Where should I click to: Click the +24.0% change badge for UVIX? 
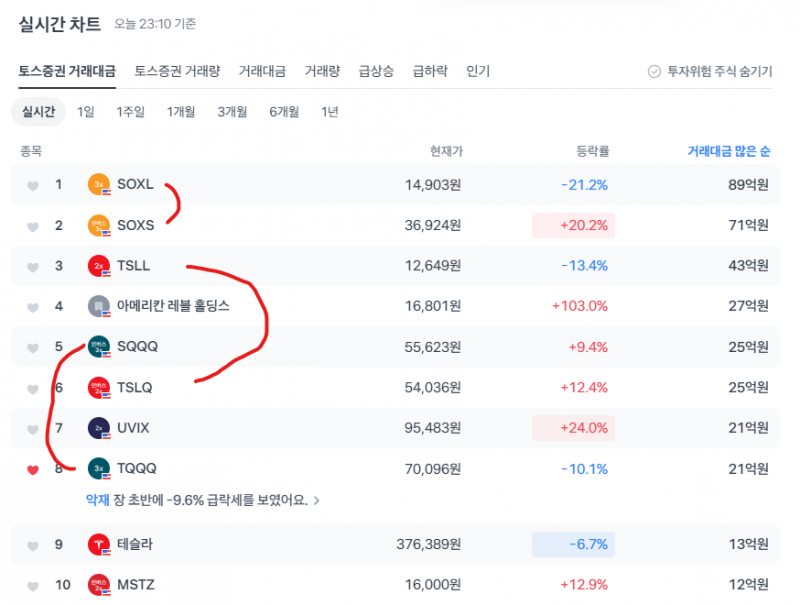[x=573, y=428]
